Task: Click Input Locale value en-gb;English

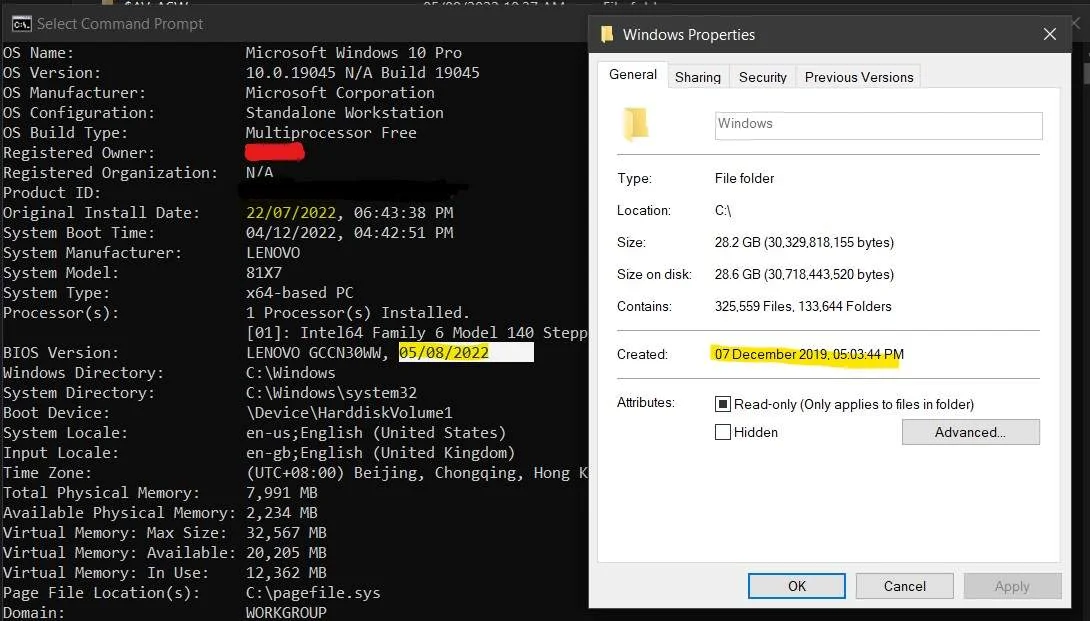Action: 381,453
